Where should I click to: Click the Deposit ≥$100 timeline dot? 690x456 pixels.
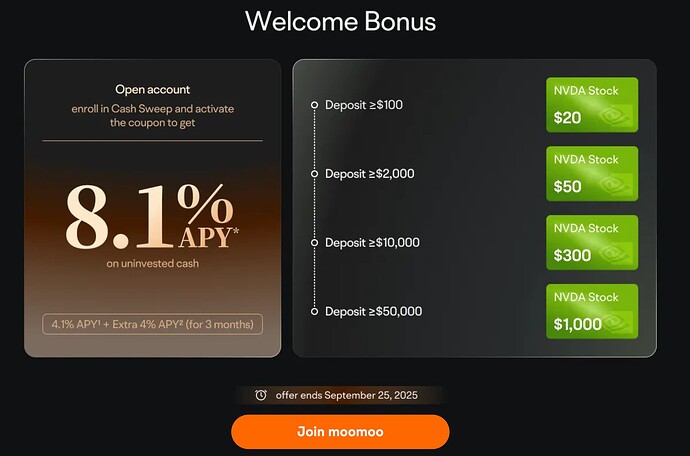tap(314, 105)
